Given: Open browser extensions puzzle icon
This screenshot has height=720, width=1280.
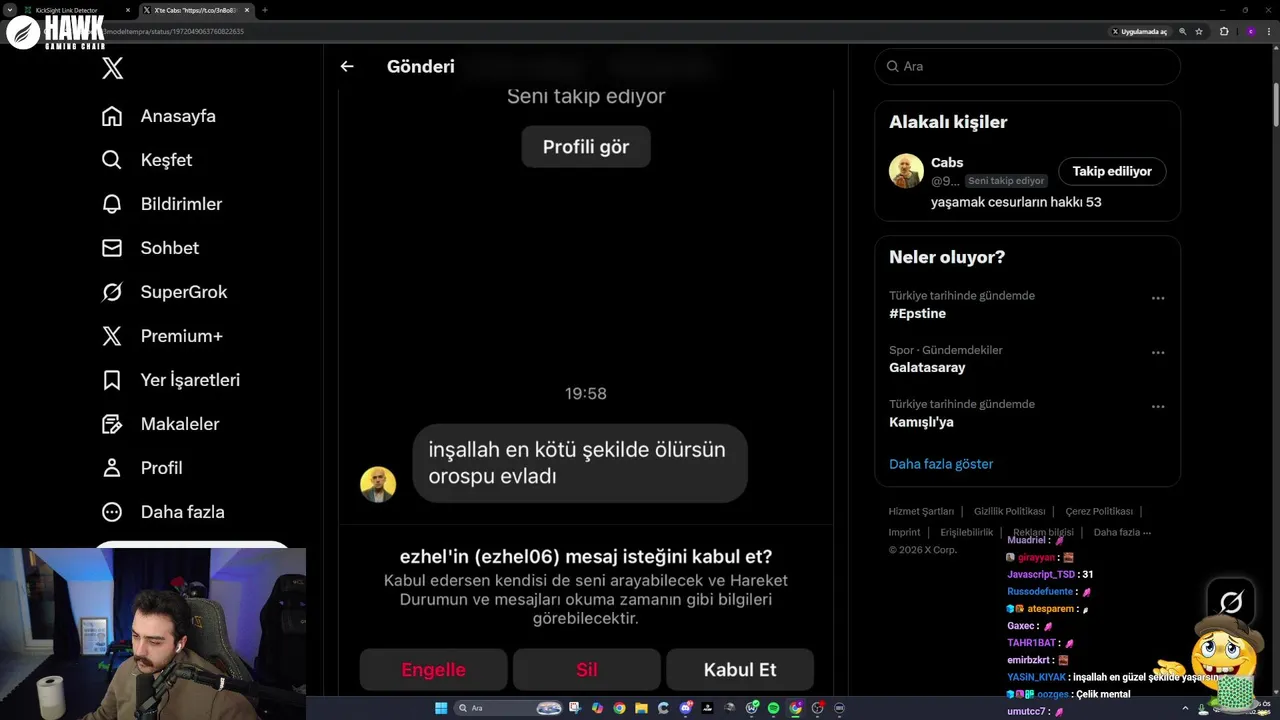Looking at the screenshot, I should pyautogui.click(x=1224, y=31).
